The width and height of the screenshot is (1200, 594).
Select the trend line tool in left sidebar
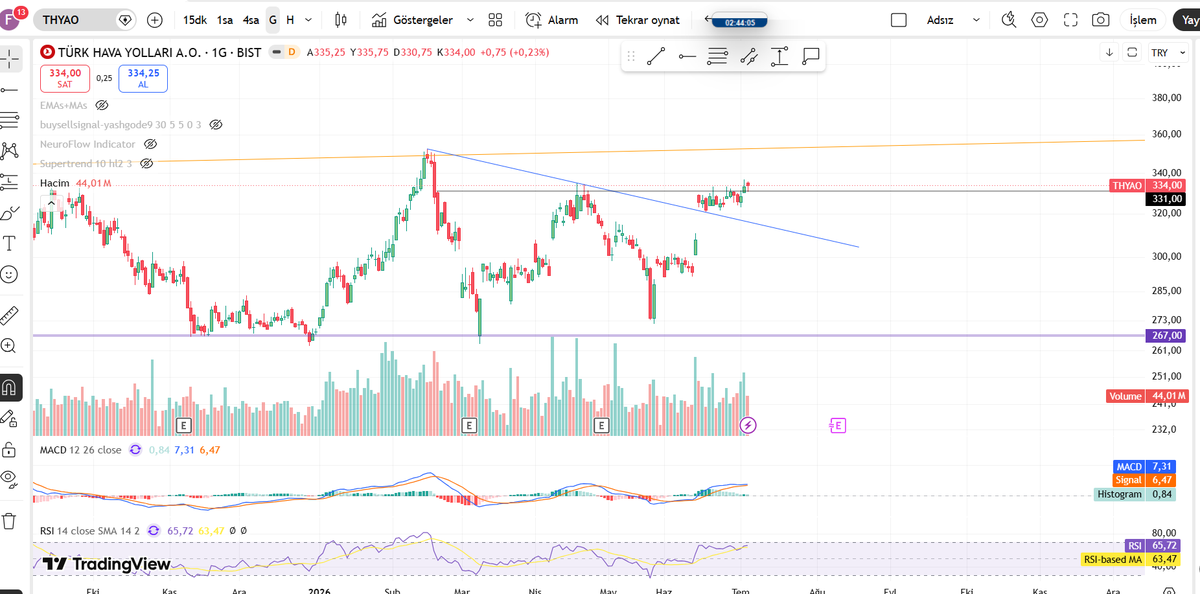pyautogui.click(x=10, y=90)
